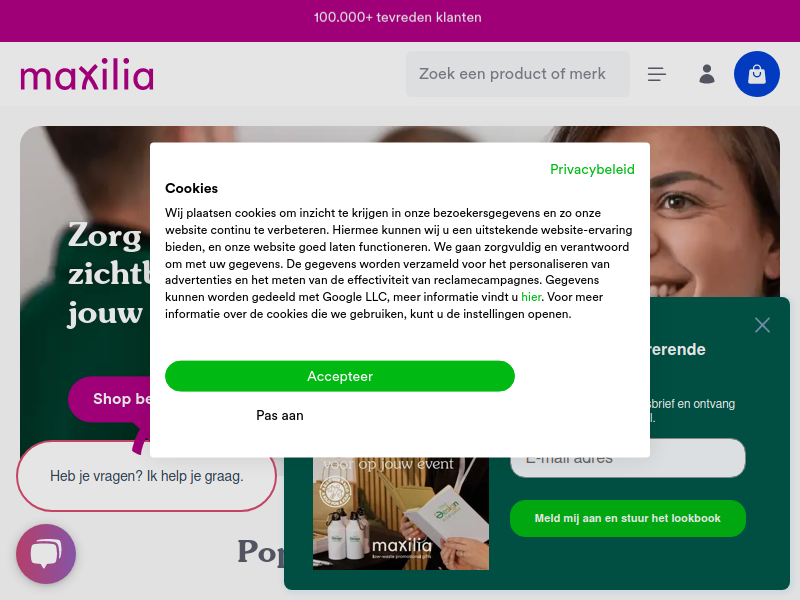This screenshot has height=600, width=800.
Task: Click Meld mij aan en stuur het lookbook
Action: click(628, 518)
